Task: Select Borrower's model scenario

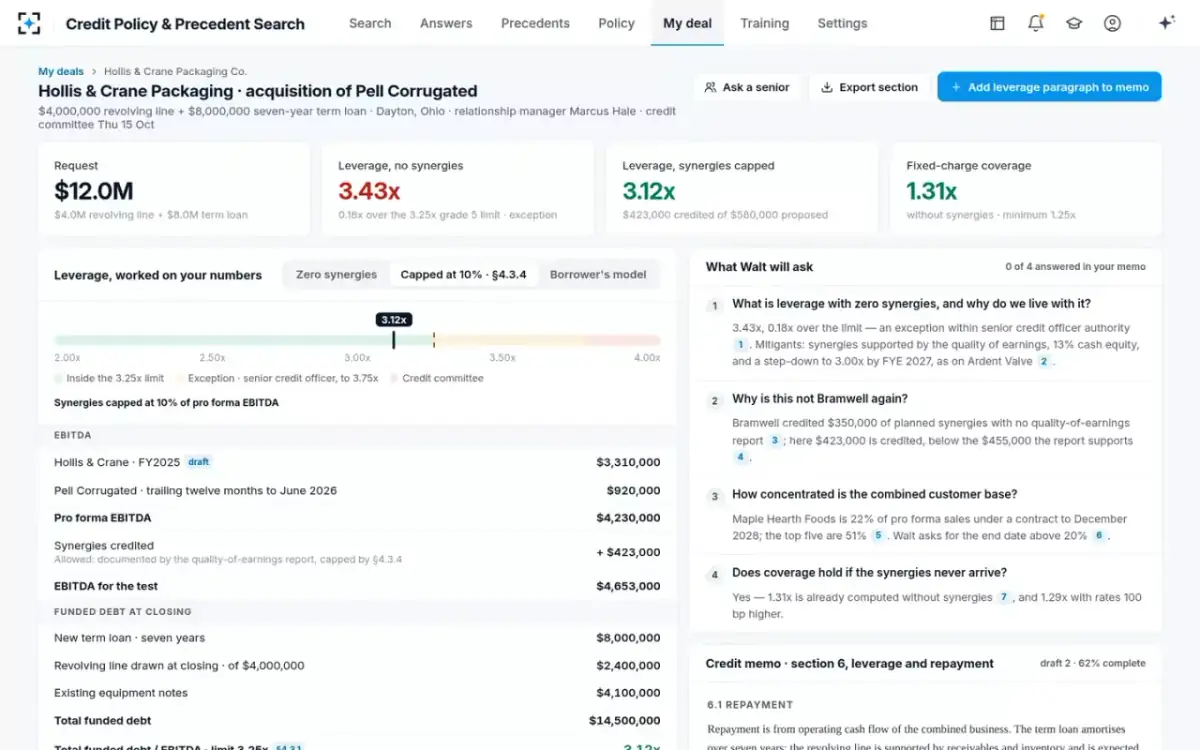Action: [598, 275]
